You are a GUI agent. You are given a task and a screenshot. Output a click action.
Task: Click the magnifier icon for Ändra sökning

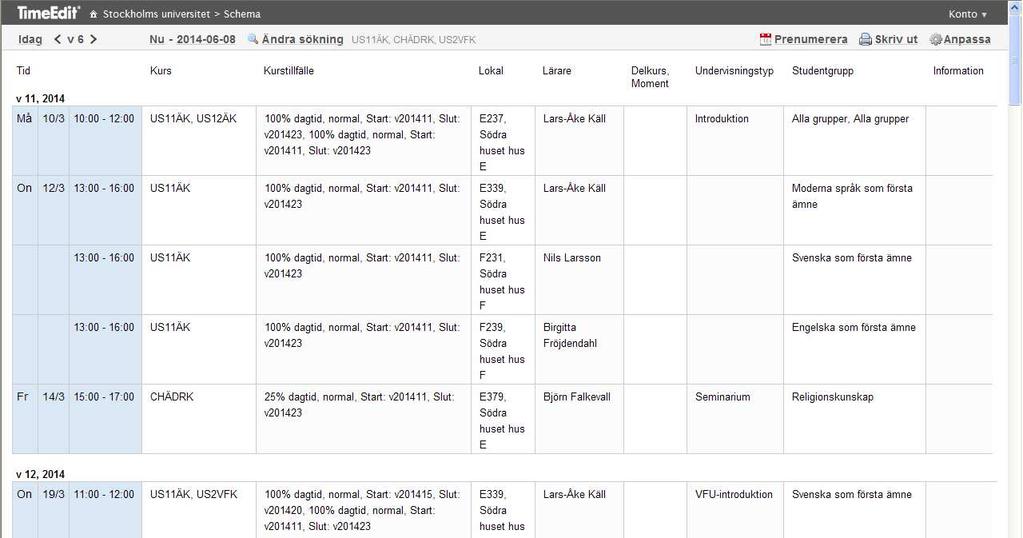pyautogui.click(x=253, y=39)
